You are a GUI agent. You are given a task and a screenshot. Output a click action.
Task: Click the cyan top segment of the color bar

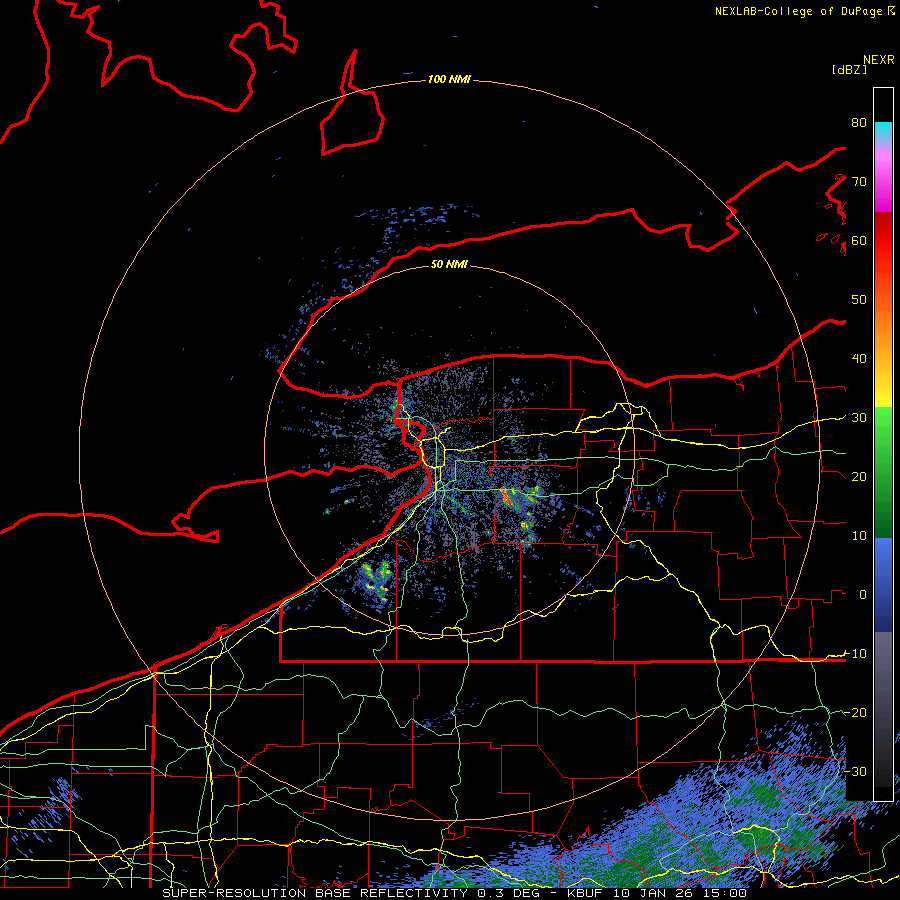pyautogui.click(x=883, y=131)
